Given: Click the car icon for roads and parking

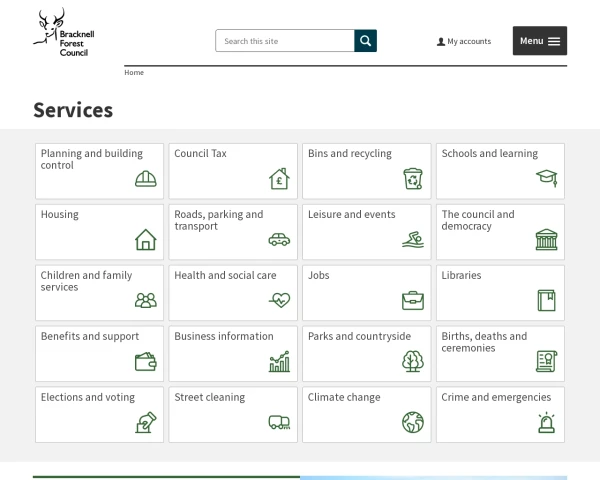Looking at the screenshot, I should (x=279, y=240).
